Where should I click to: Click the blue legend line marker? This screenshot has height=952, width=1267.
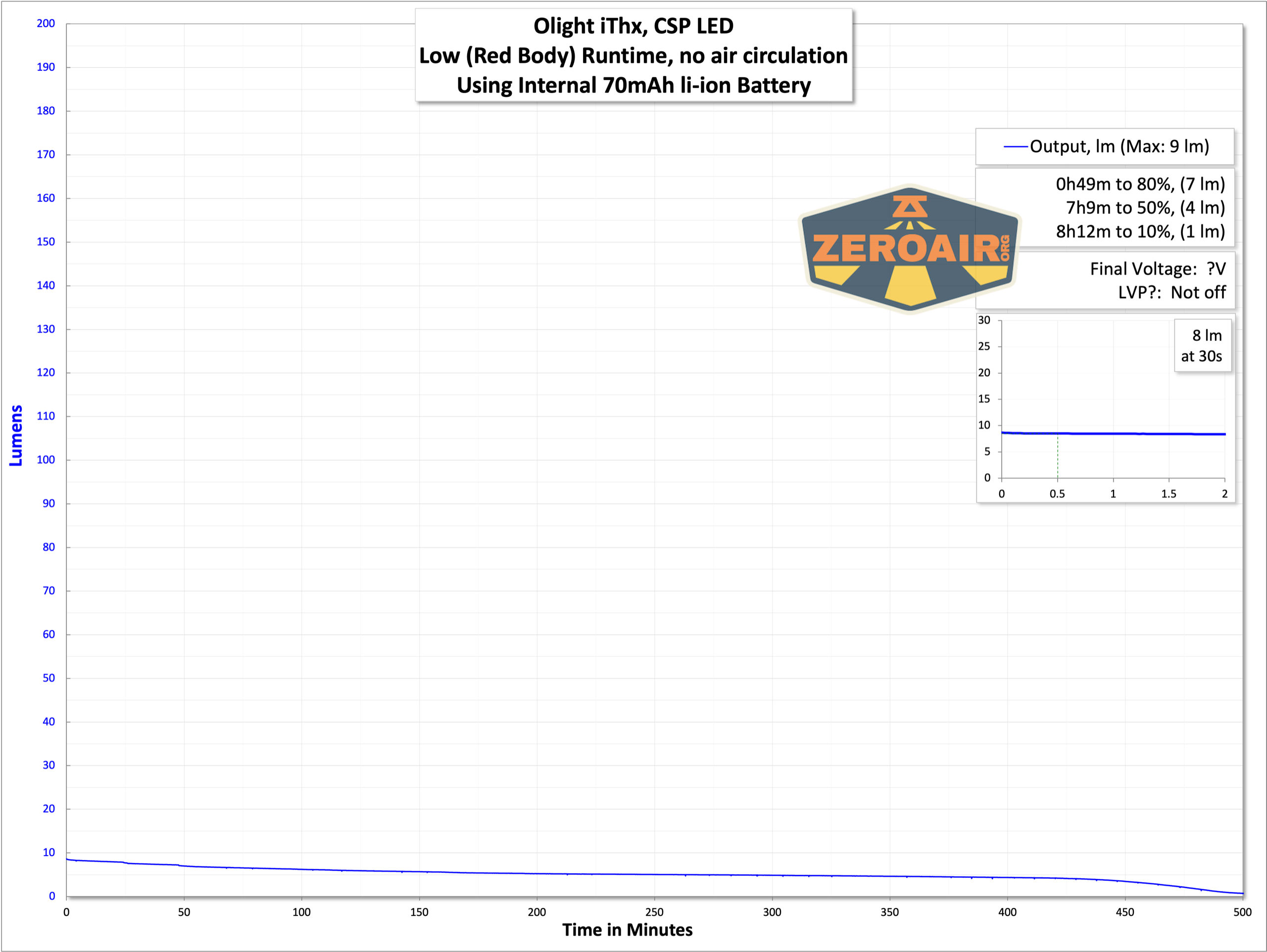tap(1016, 146)
